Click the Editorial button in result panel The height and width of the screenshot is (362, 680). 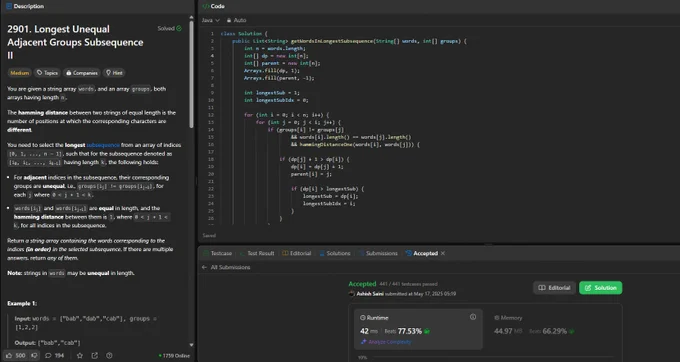(x=554, y=288)
